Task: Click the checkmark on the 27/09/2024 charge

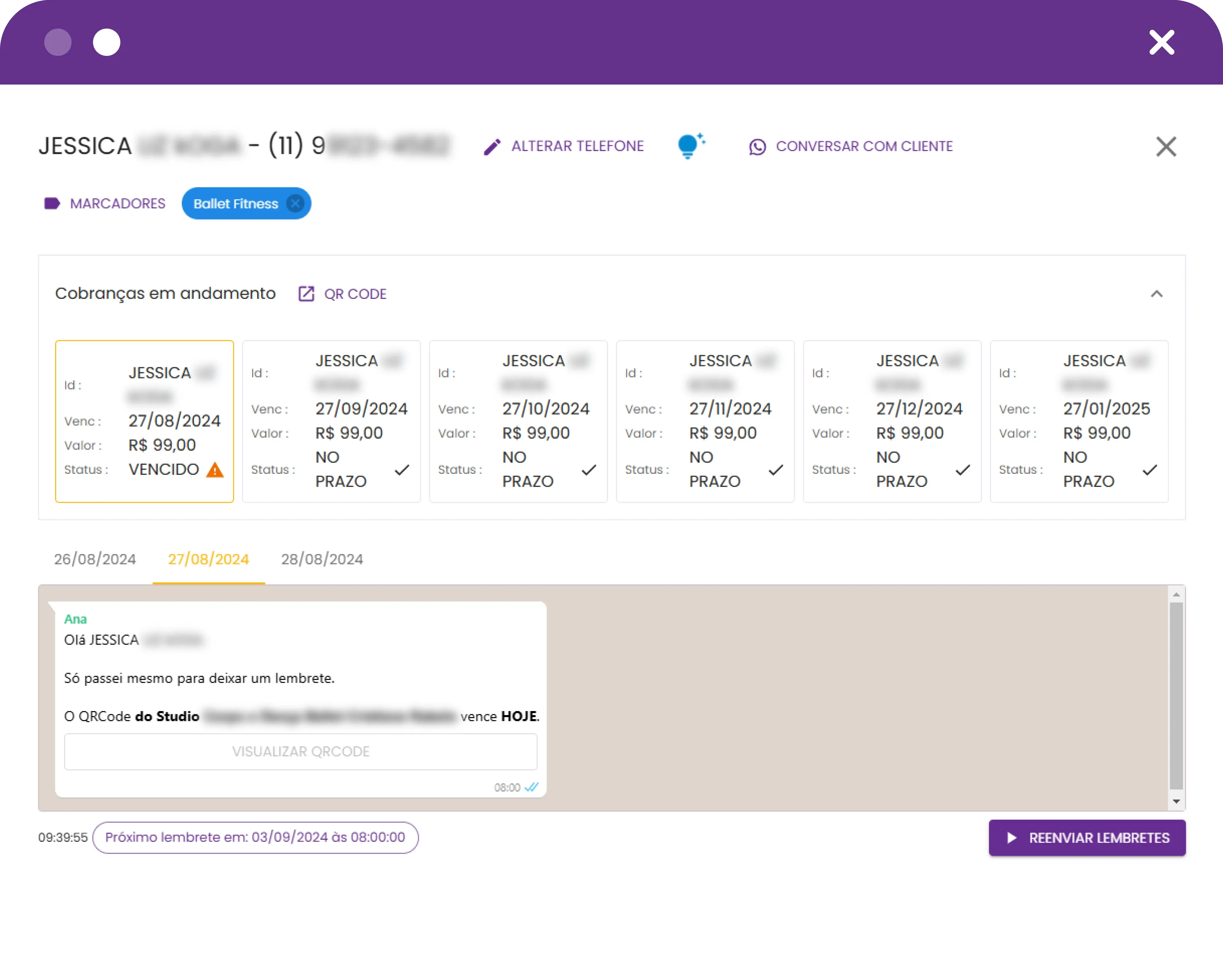Action: pos(402,470)
